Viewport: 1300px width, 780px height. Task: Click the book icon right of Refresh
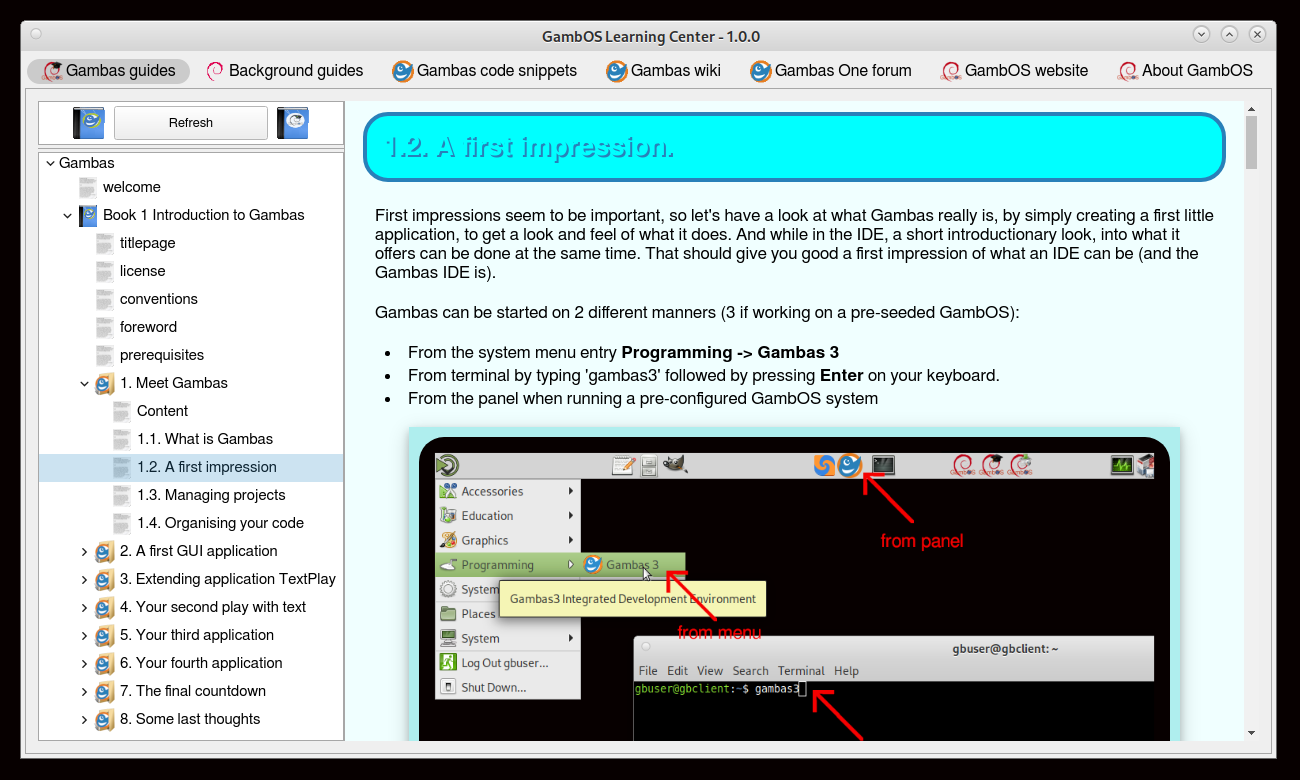point(293,123)
